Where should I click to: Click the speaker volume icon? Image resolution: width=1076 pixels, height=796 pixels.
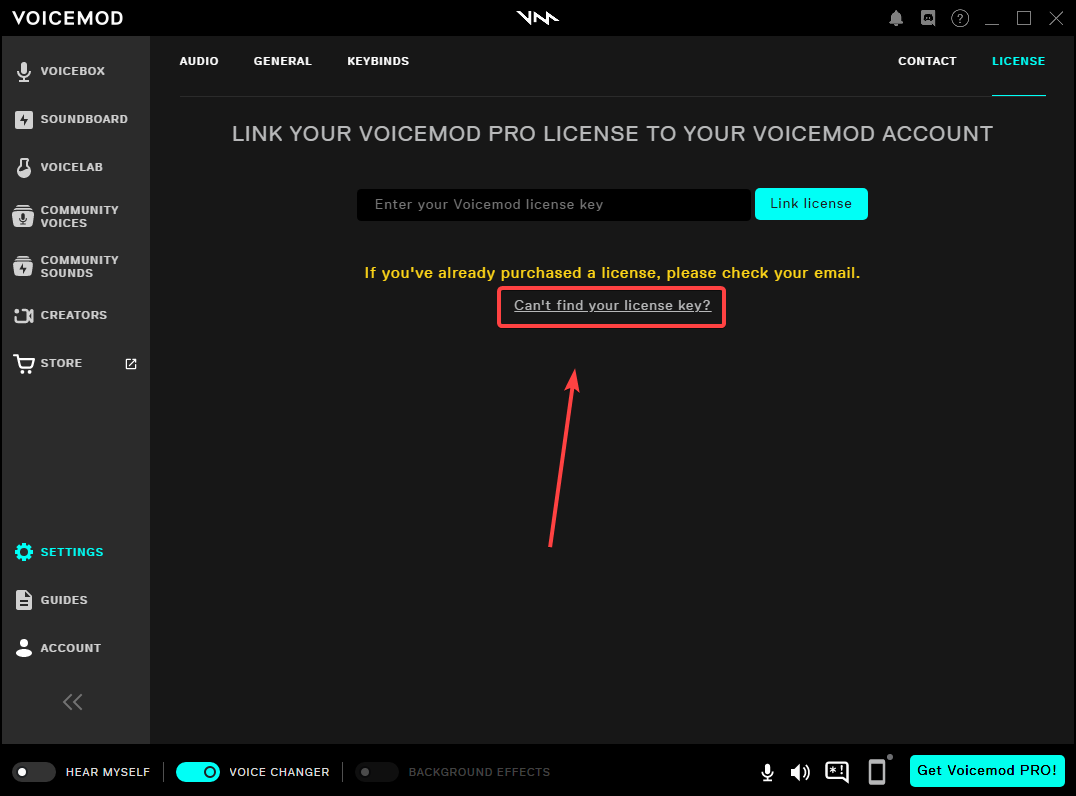[800, 773]
